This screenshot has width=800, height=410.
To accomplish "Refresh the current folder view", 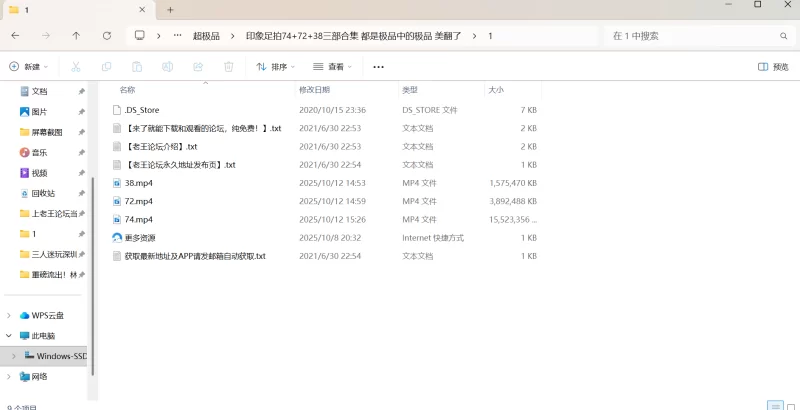I will [107, 36].
